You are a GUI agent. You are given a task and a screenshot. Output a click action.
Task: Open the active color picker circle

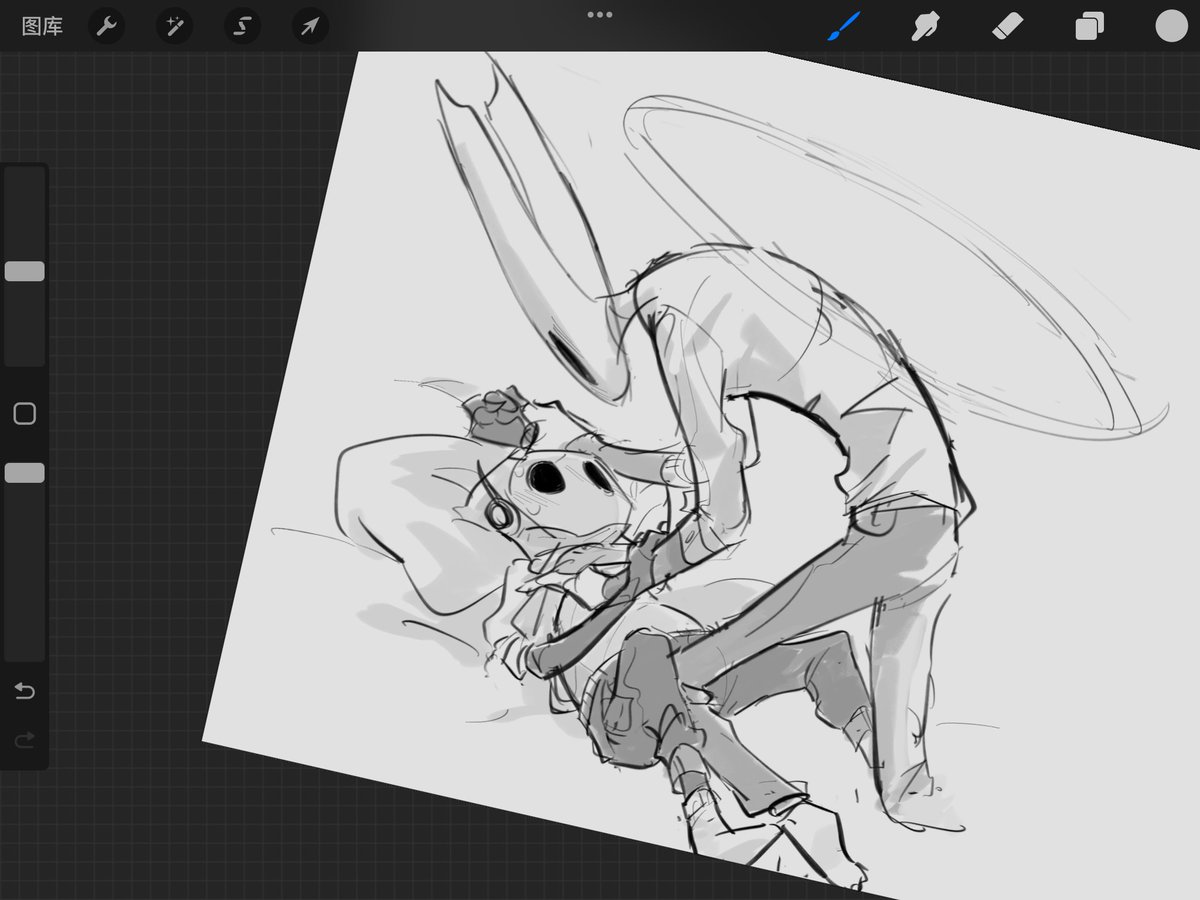pos(1171,26)
